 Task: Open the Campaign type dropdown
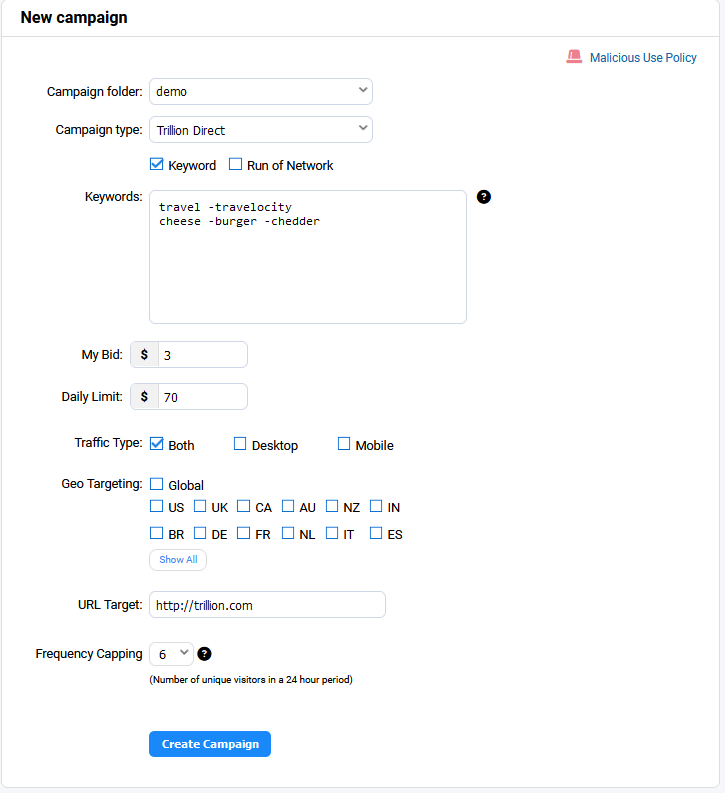261,130
